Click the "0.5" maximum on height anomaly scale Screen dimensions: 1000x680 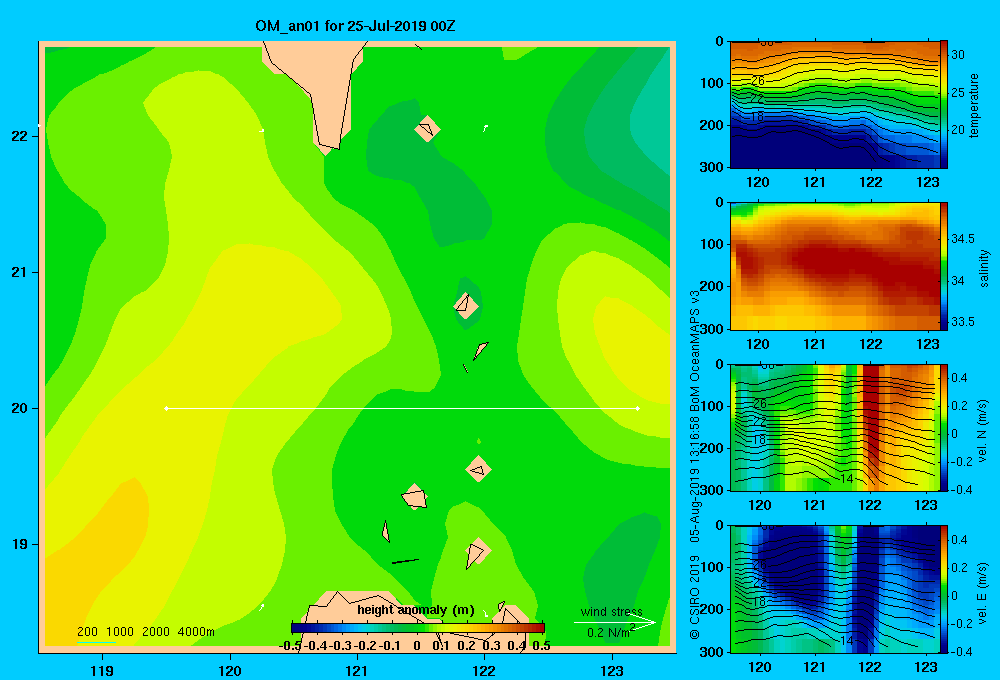[x=541, y=646]
